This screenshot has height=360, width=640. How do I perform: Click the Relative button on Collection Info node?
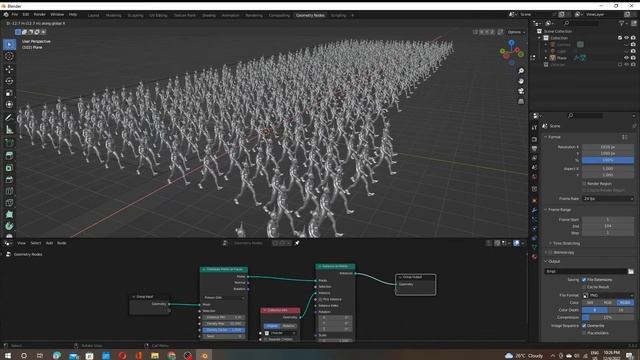[x=288, y=326]
